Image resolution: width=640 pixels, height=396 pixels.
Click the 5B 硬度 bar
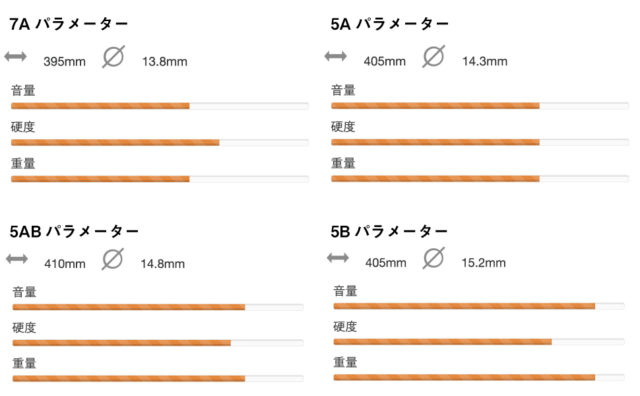[479, 342]
